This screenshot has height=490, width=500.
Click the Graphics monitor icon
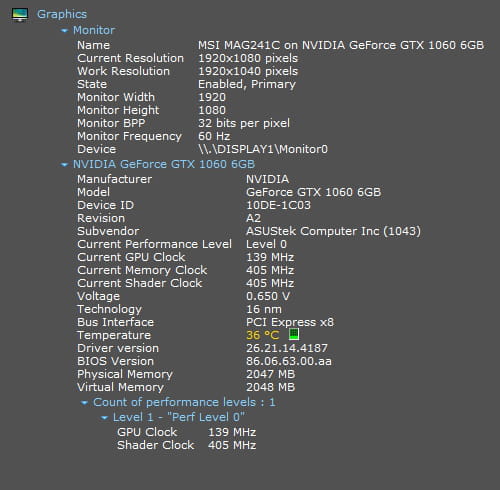point(20,14)
